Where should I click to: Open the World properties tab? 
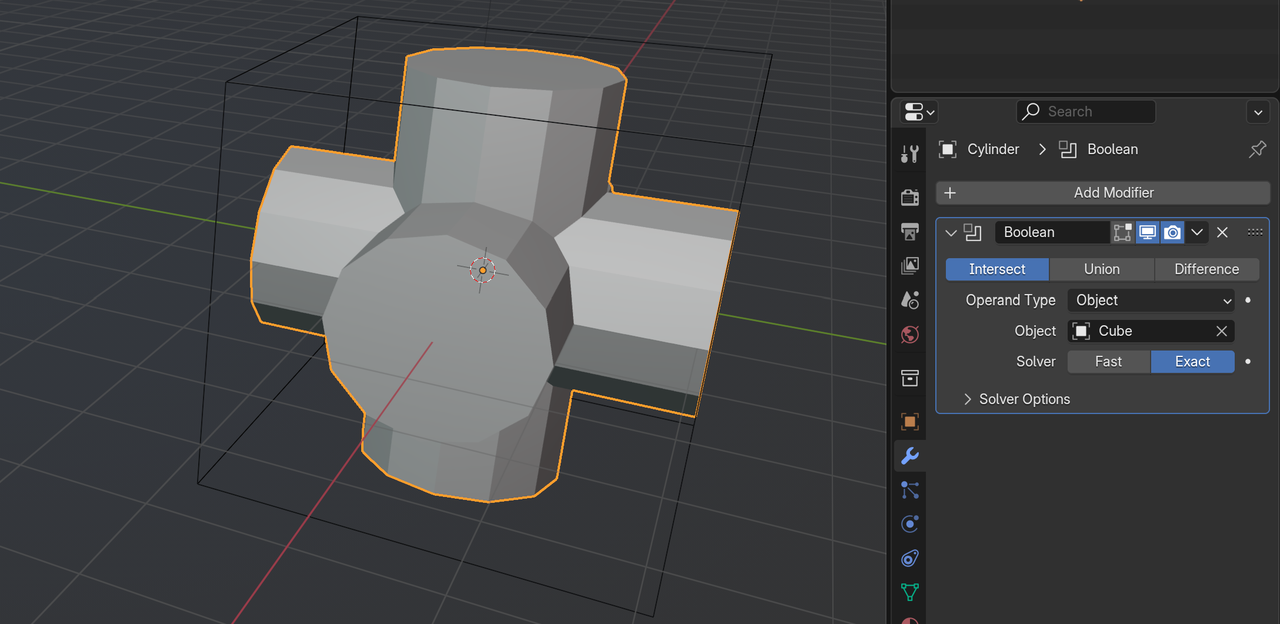click(909, 334)
